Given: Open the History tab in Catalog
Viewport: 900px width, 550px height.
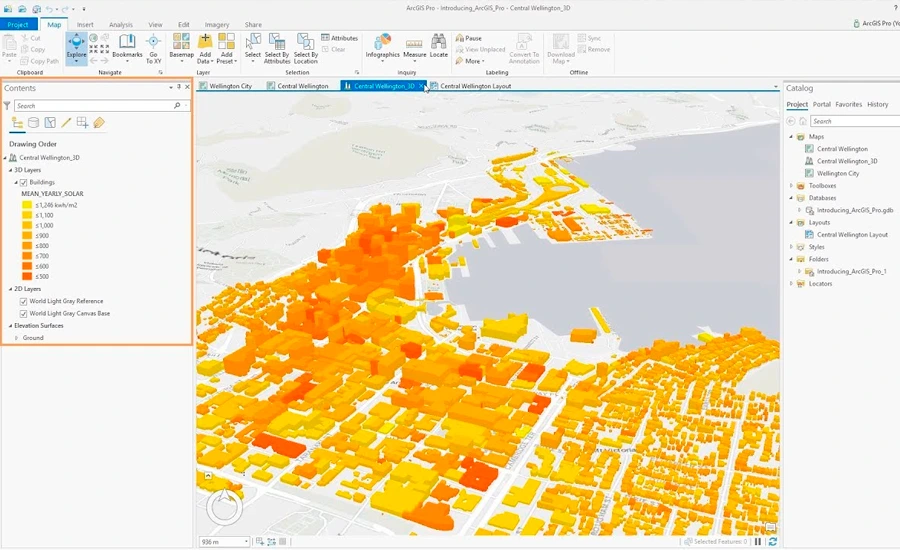Looking at the screenshot, I should [x=878, y=104].
